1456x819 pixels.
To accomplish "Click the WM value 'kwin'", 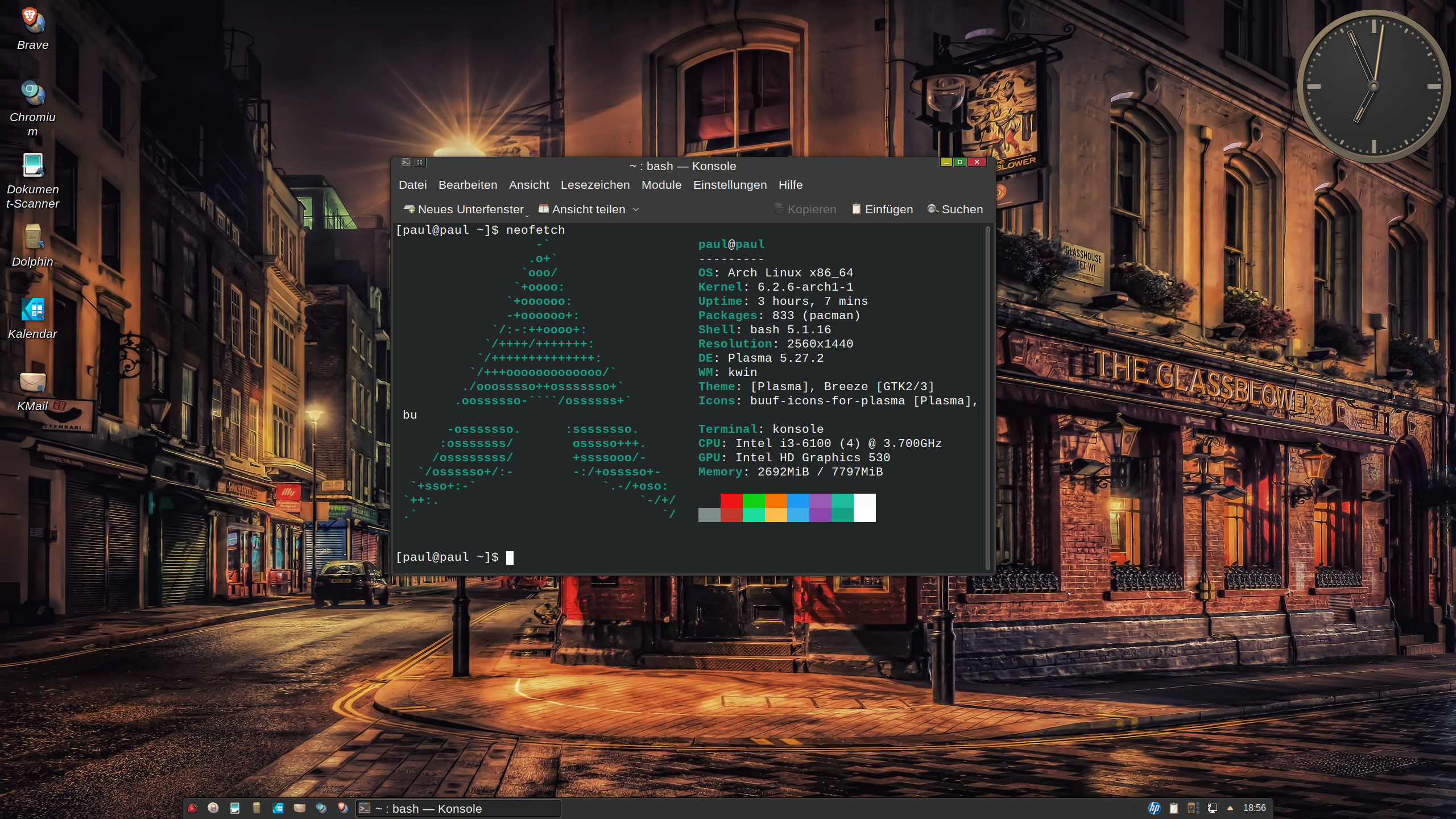I will coord(743,373).
